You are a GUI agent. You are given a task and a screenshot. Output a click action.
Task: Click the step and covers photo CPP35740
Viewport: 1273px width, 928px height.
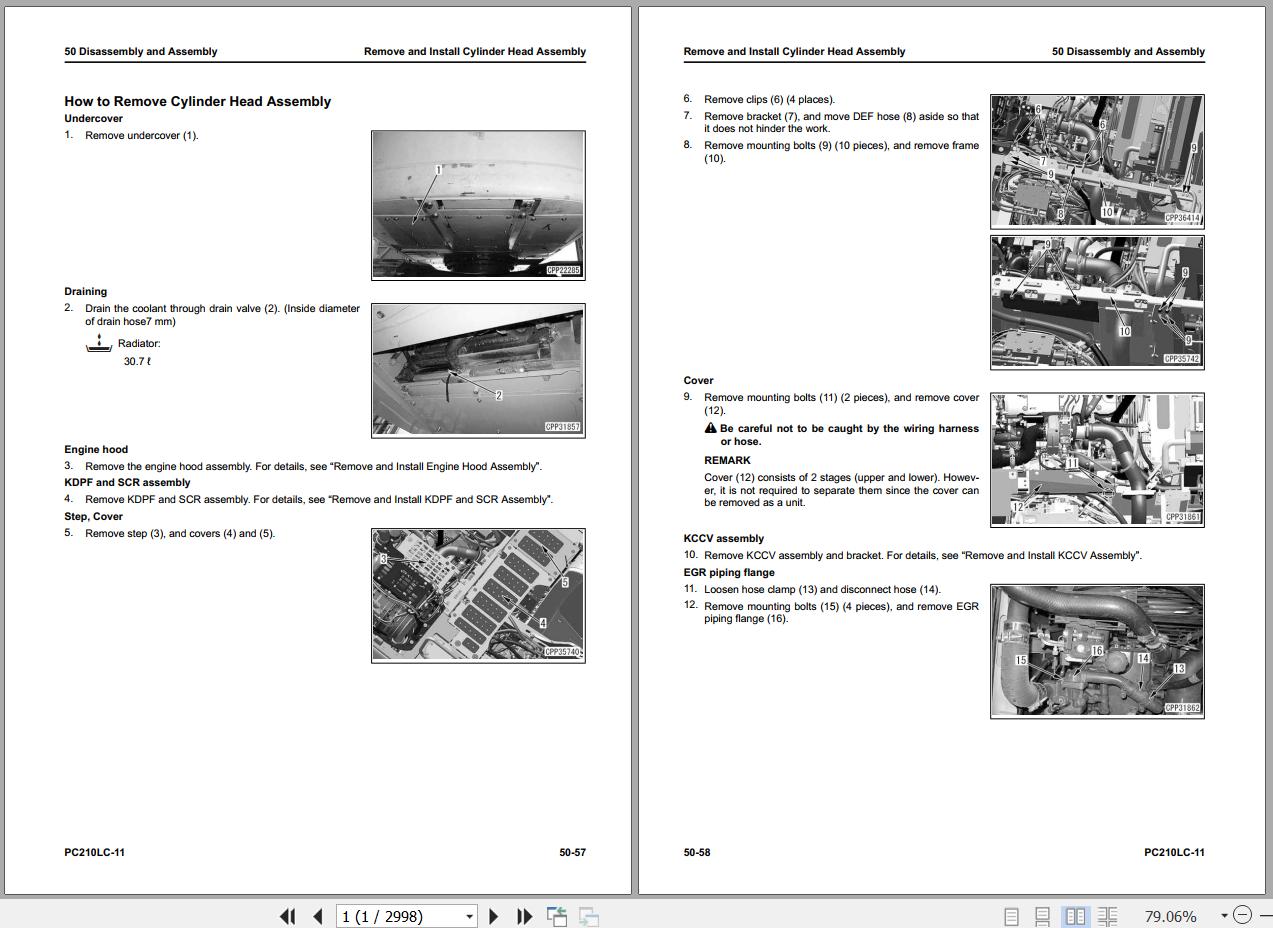tap(478, 595)
